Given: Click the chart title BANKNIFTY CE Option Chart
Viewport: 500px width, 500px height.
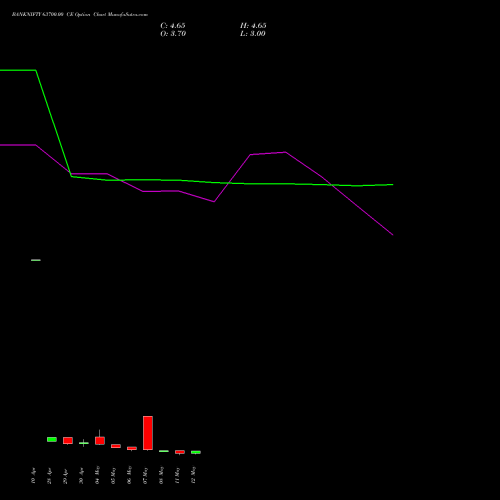Looking at the screenshot, I should [80, 15].
